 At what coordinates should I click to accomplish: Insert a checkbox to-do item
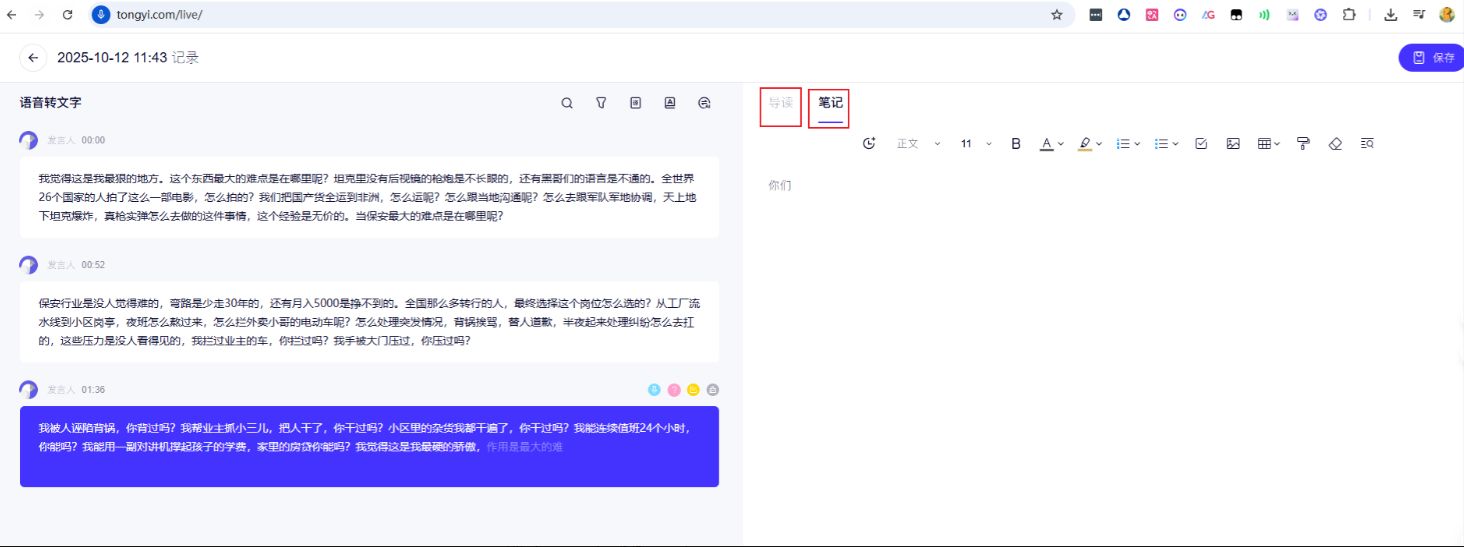1202,144
